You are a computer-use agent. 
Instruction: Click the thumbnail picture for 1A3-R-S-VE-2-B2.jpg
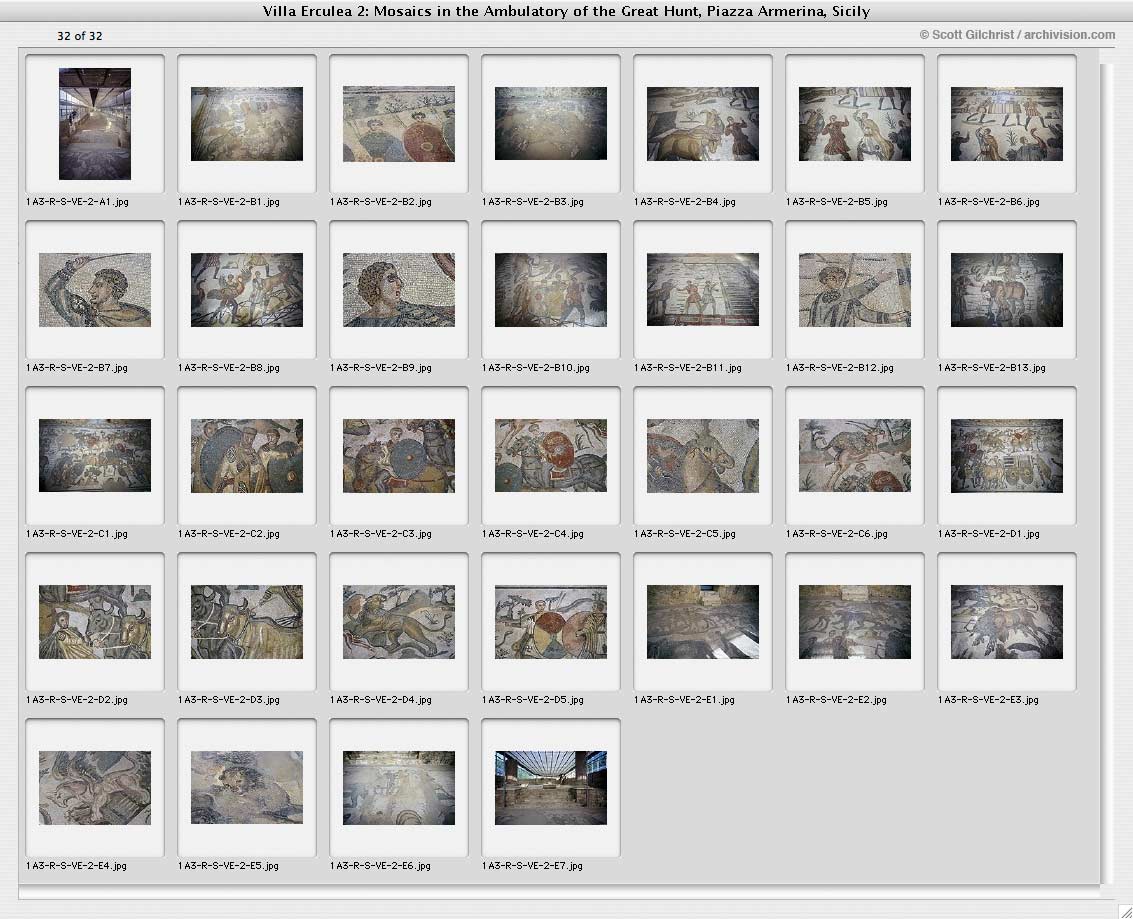point(399,124)
